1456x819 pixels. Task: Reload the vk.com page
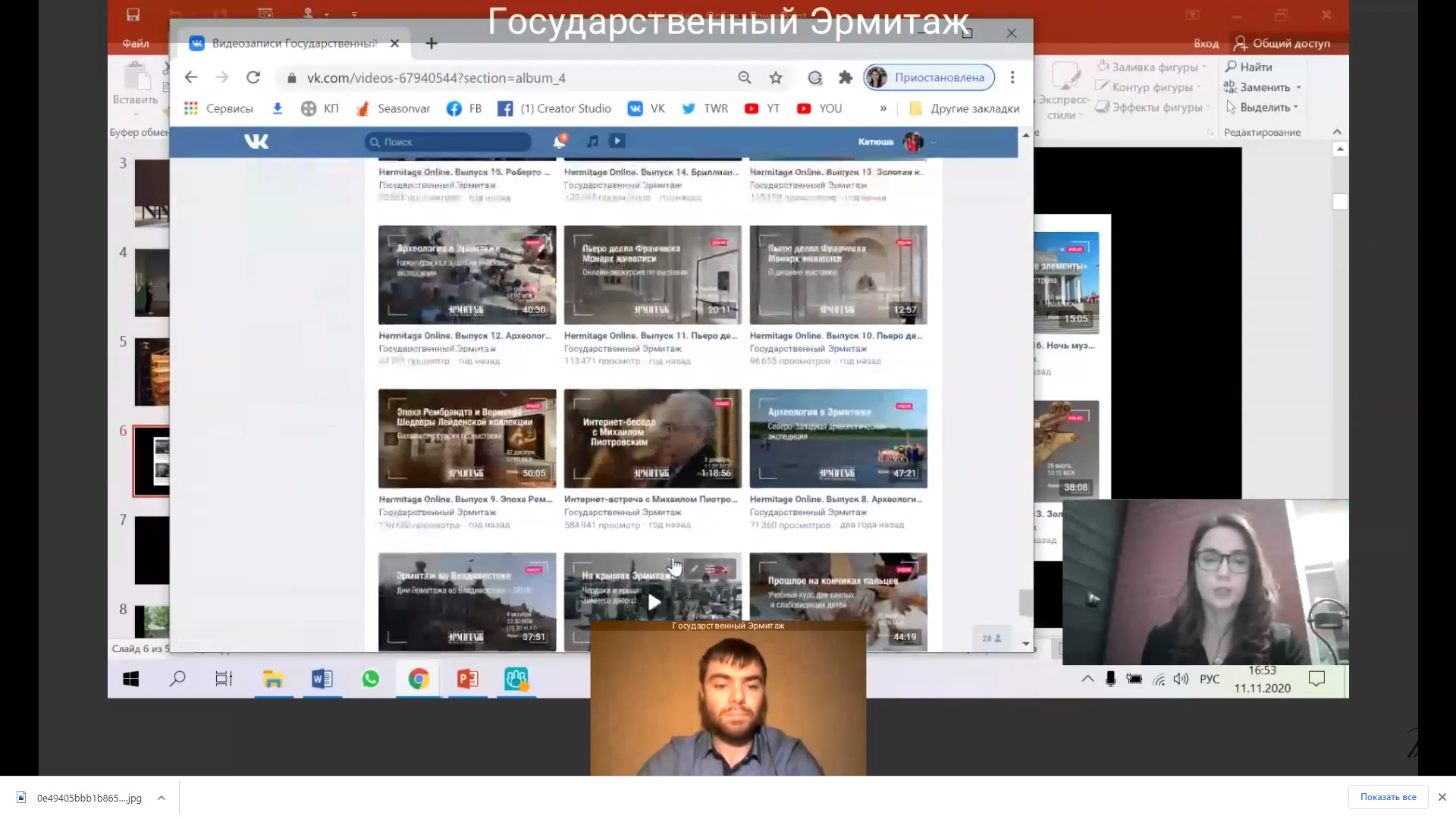(253, 77)
